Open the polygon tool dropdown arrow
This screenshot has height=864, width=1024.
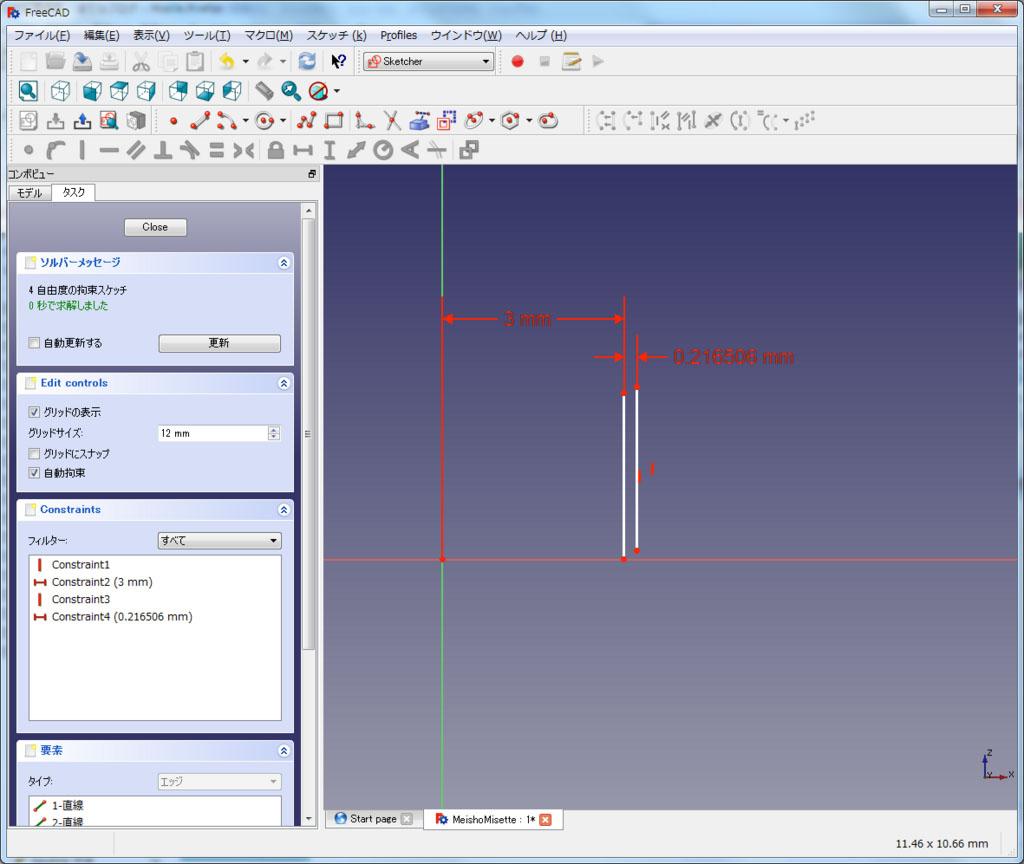[x=529, y=121]
